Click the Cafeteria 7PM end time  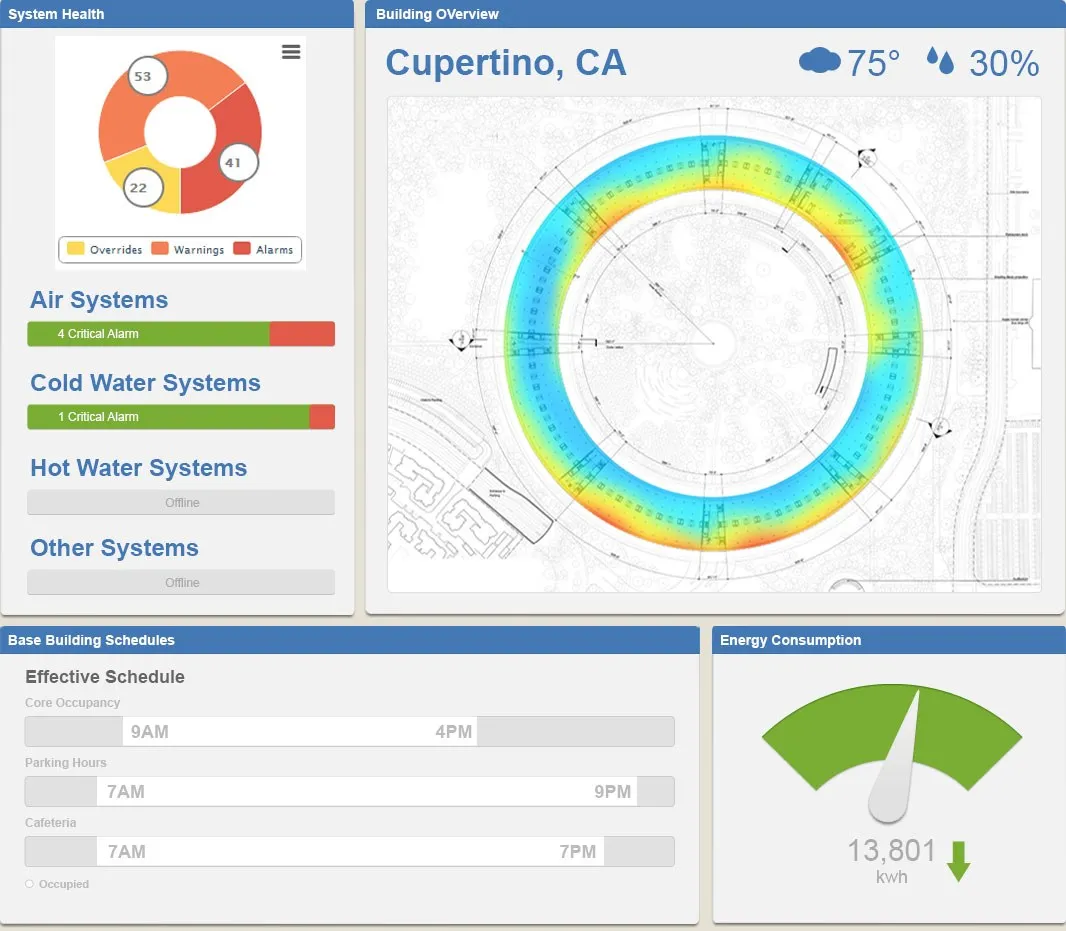pyautogui.click(x=578, y=851)
